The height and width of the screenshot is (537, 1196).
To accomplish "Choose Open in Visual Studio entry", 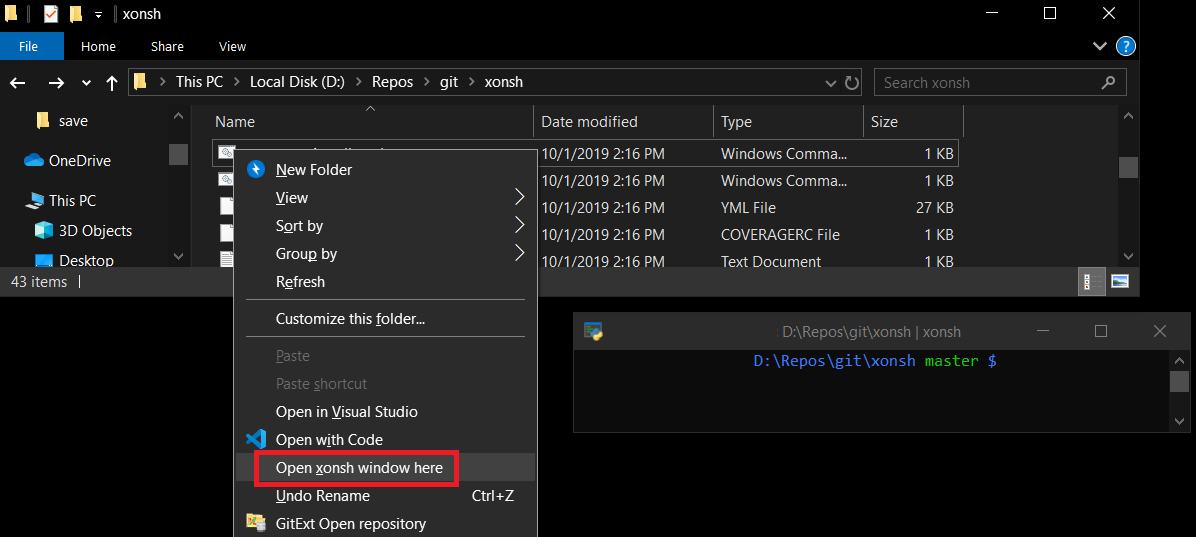I will pos(385,412).
